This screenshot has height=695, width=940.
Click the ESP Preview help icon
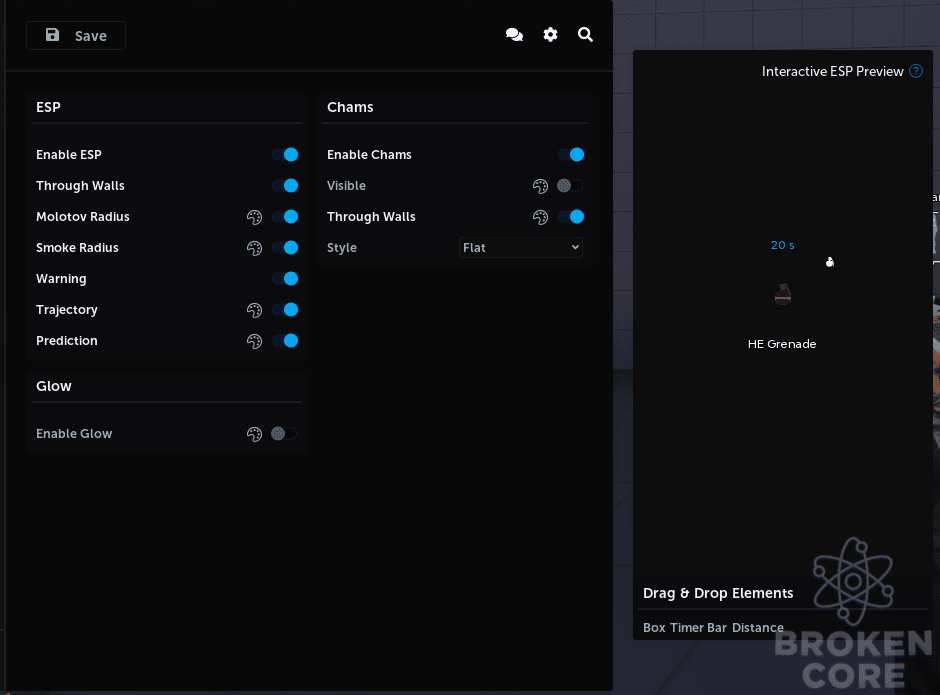coord(916,71)
